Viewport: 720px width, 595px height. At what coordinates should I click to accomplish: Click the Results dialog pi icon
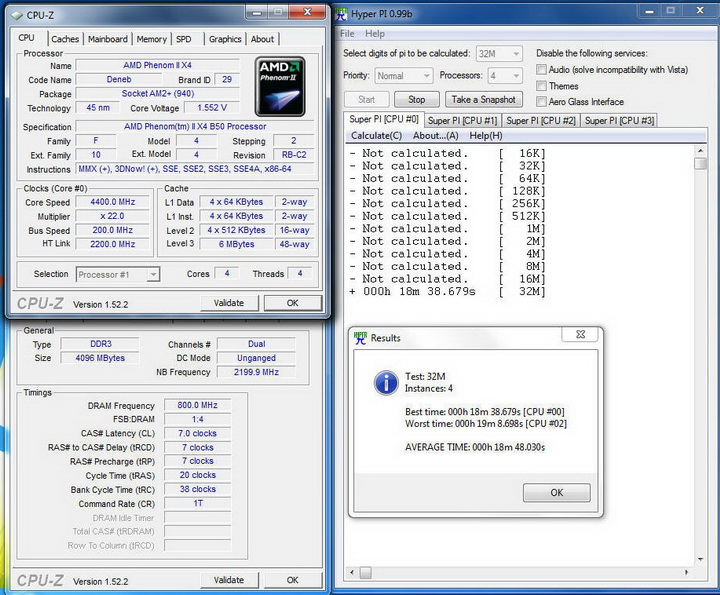(360, 338)
